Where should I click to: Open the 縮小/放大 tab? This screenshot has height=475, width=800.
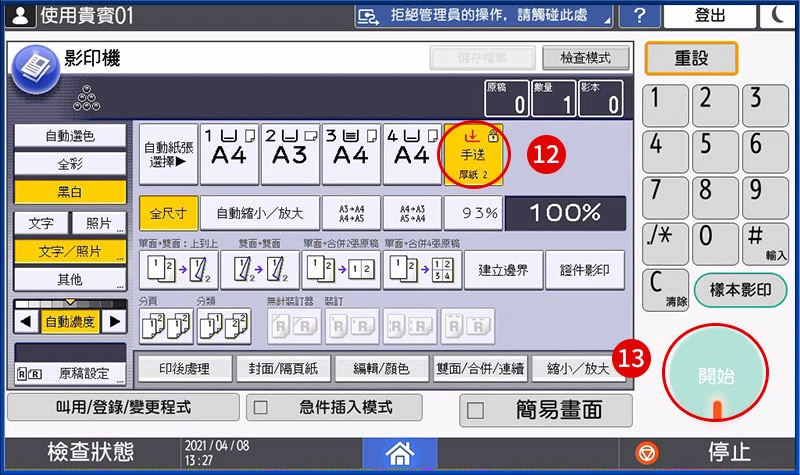click(578, 368)
